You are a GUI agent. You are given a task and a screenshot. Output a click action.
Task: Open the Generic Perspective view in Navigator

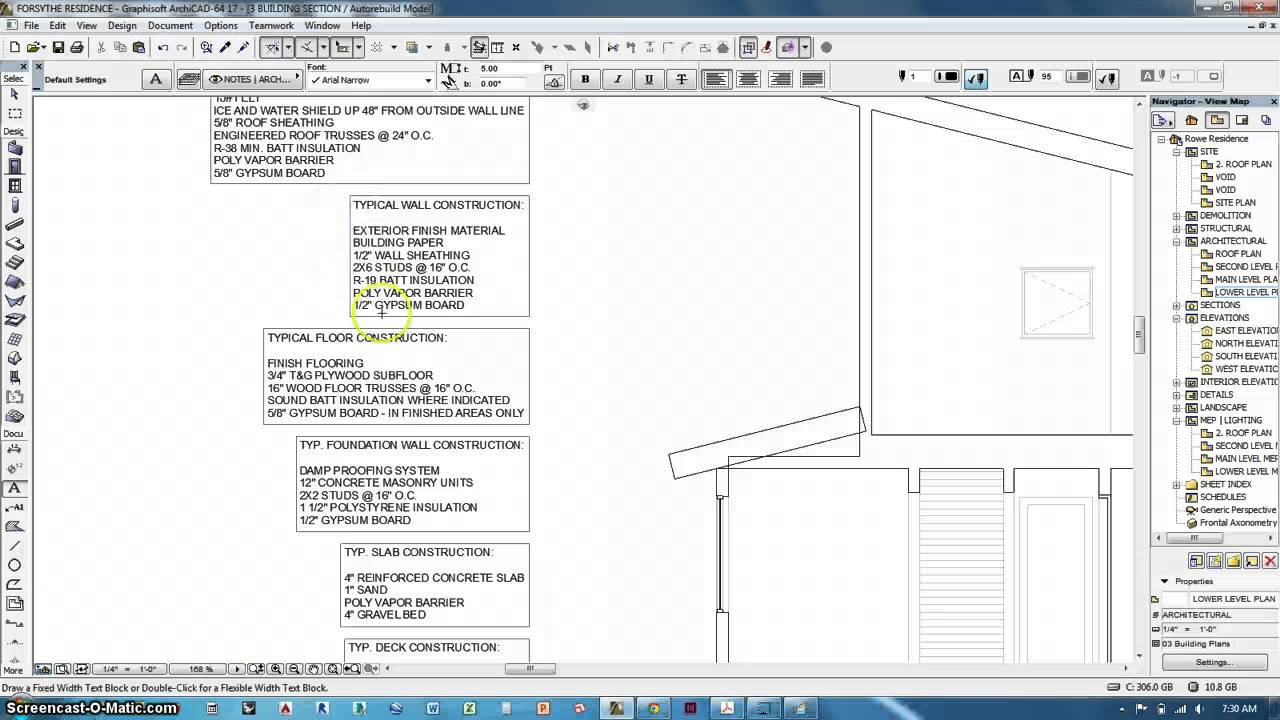pos(1231,510)
